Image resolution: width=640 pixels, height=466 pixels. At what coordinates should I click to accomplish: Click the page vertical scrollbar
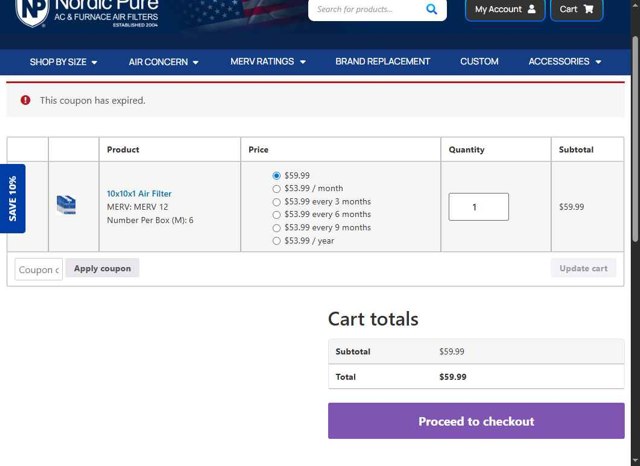[636, 139]
